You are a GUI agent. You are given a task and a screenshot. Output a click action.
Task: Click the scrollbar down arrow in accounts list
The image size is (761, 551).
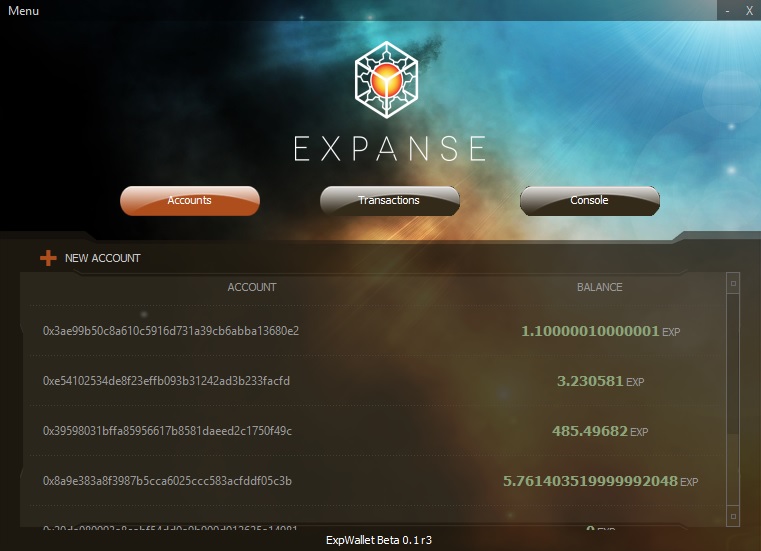point(733,516)
